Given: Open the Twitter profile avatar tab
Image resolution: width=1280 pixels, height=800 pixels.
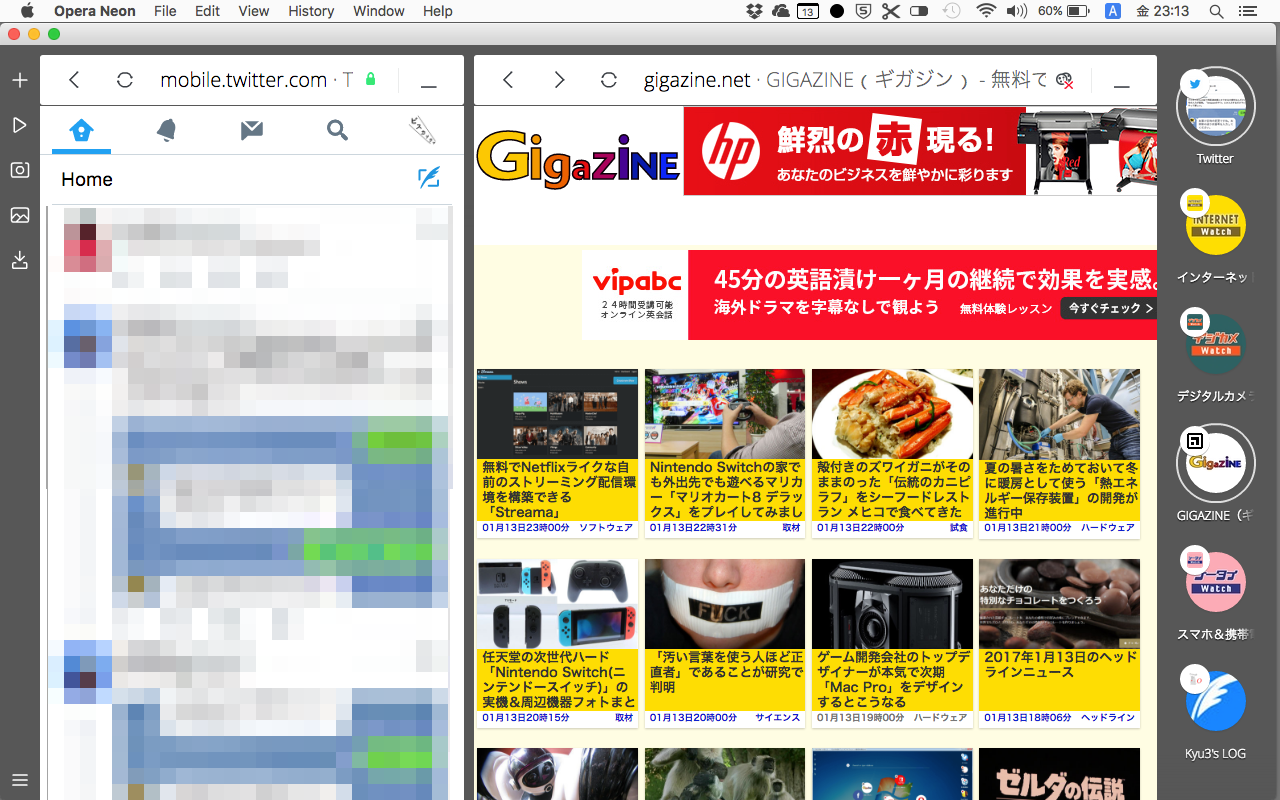Looking at the screenshot, I should (x=422, y=129).
